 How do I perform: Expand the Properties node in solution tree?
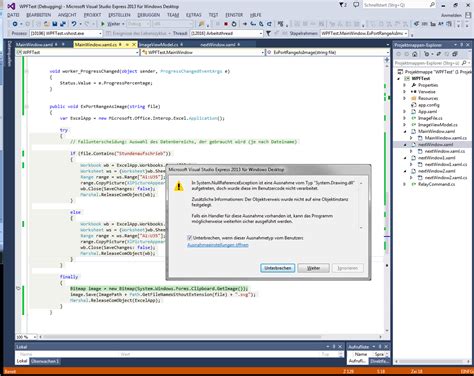pos(404,85)
